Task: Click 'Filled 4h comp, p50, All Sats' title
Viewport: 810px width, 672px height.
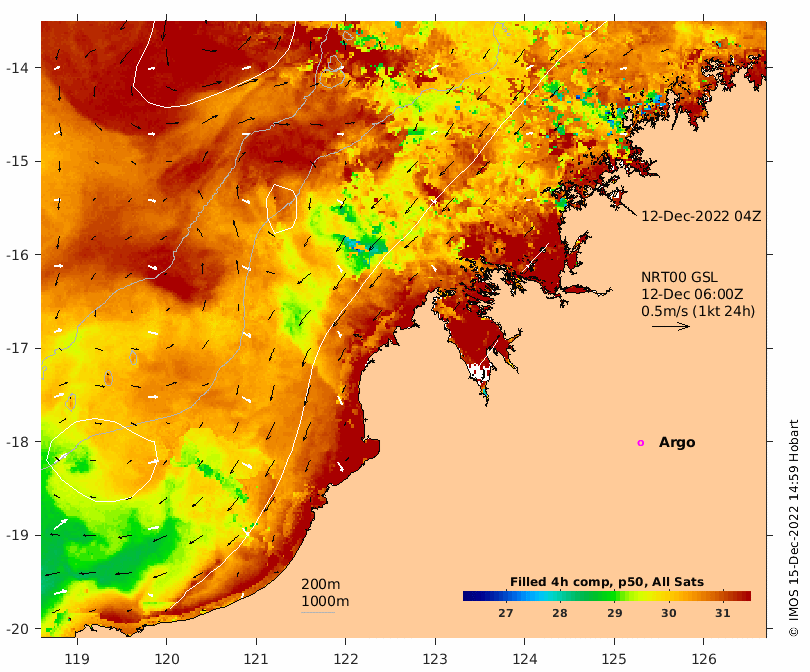Action: (x=607, y=582)
